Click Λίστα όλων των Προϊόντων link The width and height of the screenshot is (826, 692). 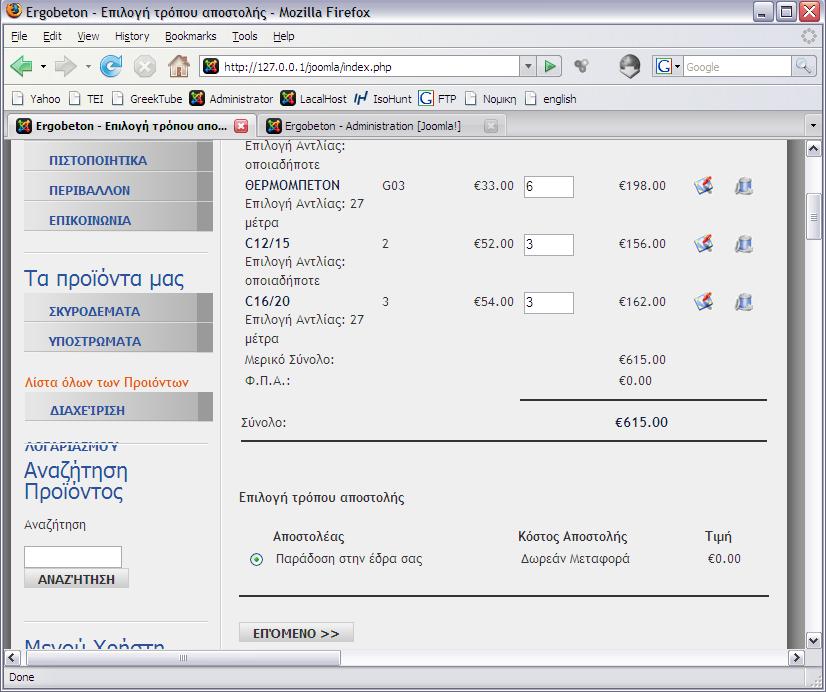pos(106,382)
